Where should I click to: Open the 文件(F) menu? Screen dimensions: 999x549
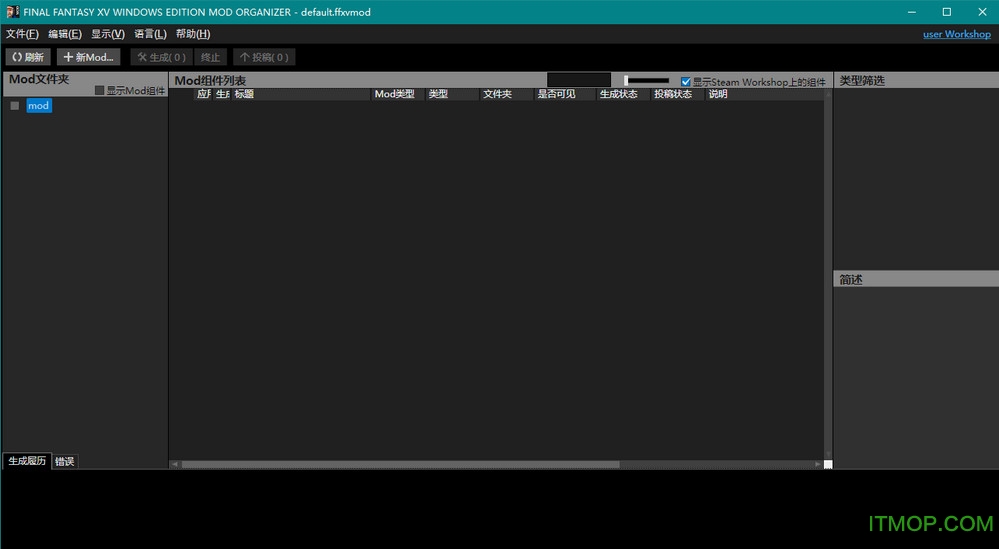[x=22, y=34]
